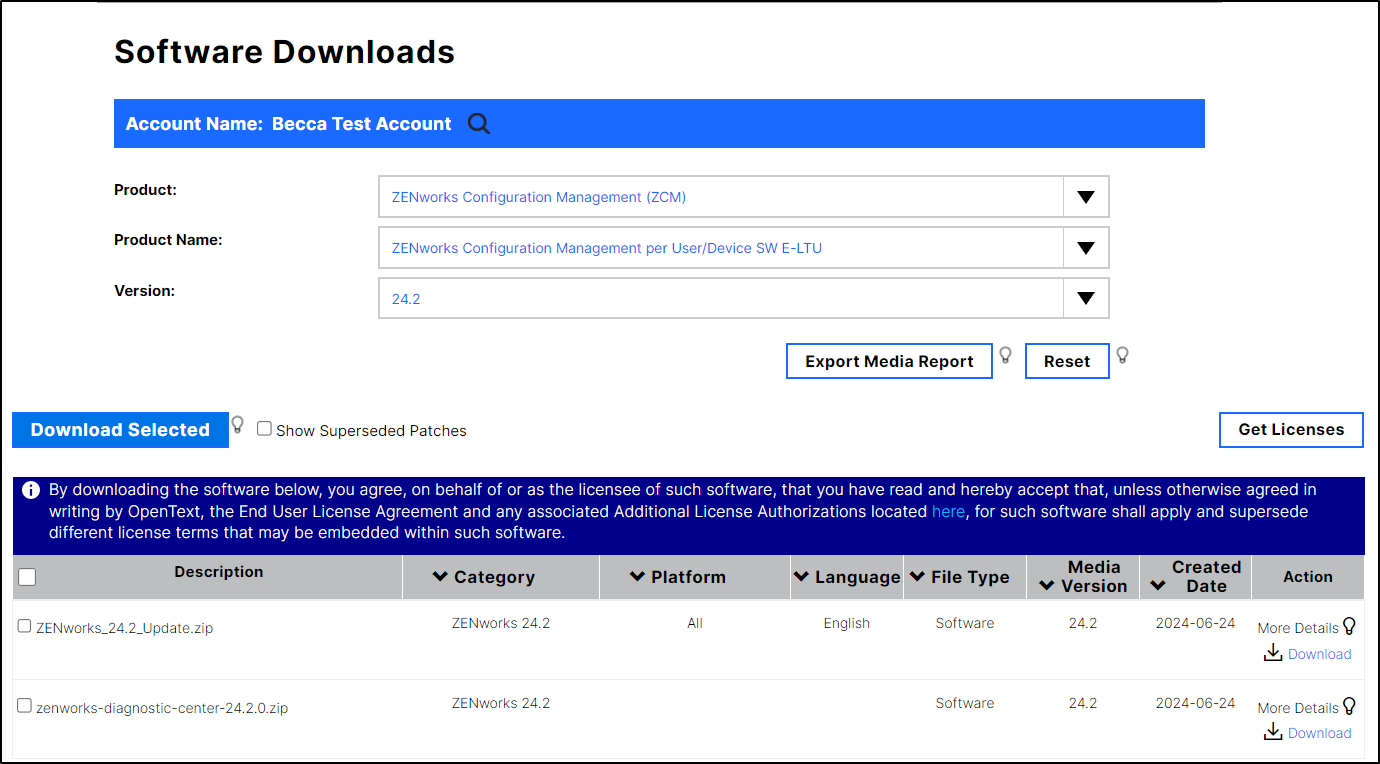
Task: Tick the select-all checkbox in table header
Action: 27,577
